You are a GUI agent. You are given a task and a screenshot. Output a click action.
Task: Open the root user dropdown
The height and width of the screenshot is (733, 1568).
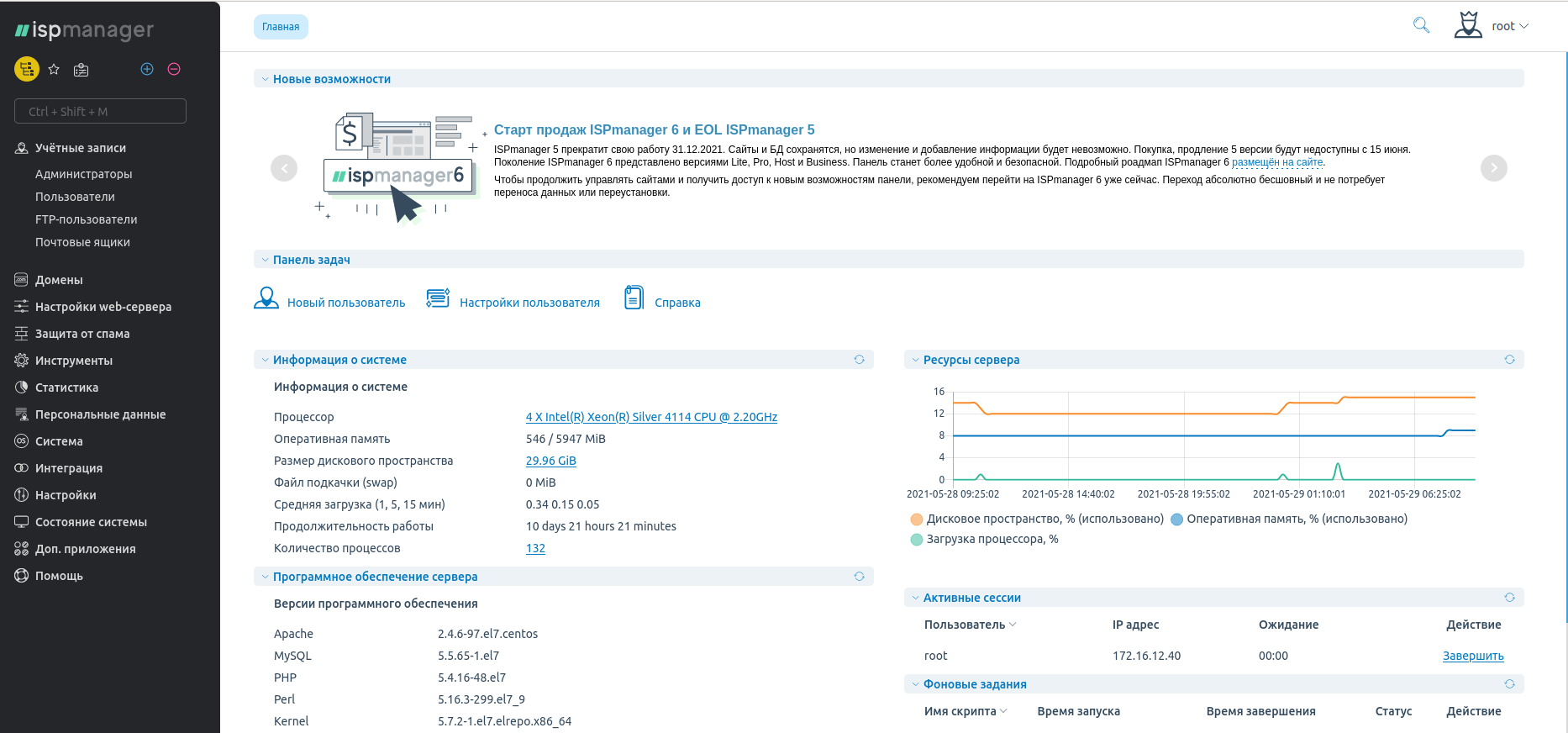point(1510,26)
